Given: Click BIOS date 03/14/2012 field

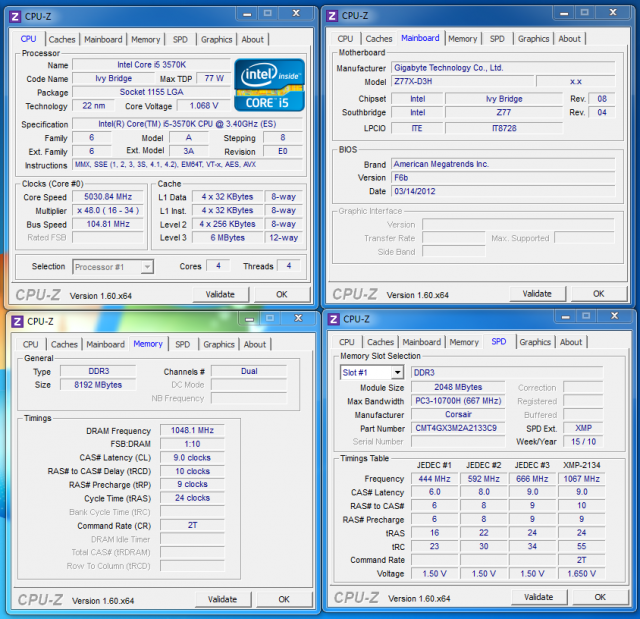Looking at the screenshot, I should 503,191.
